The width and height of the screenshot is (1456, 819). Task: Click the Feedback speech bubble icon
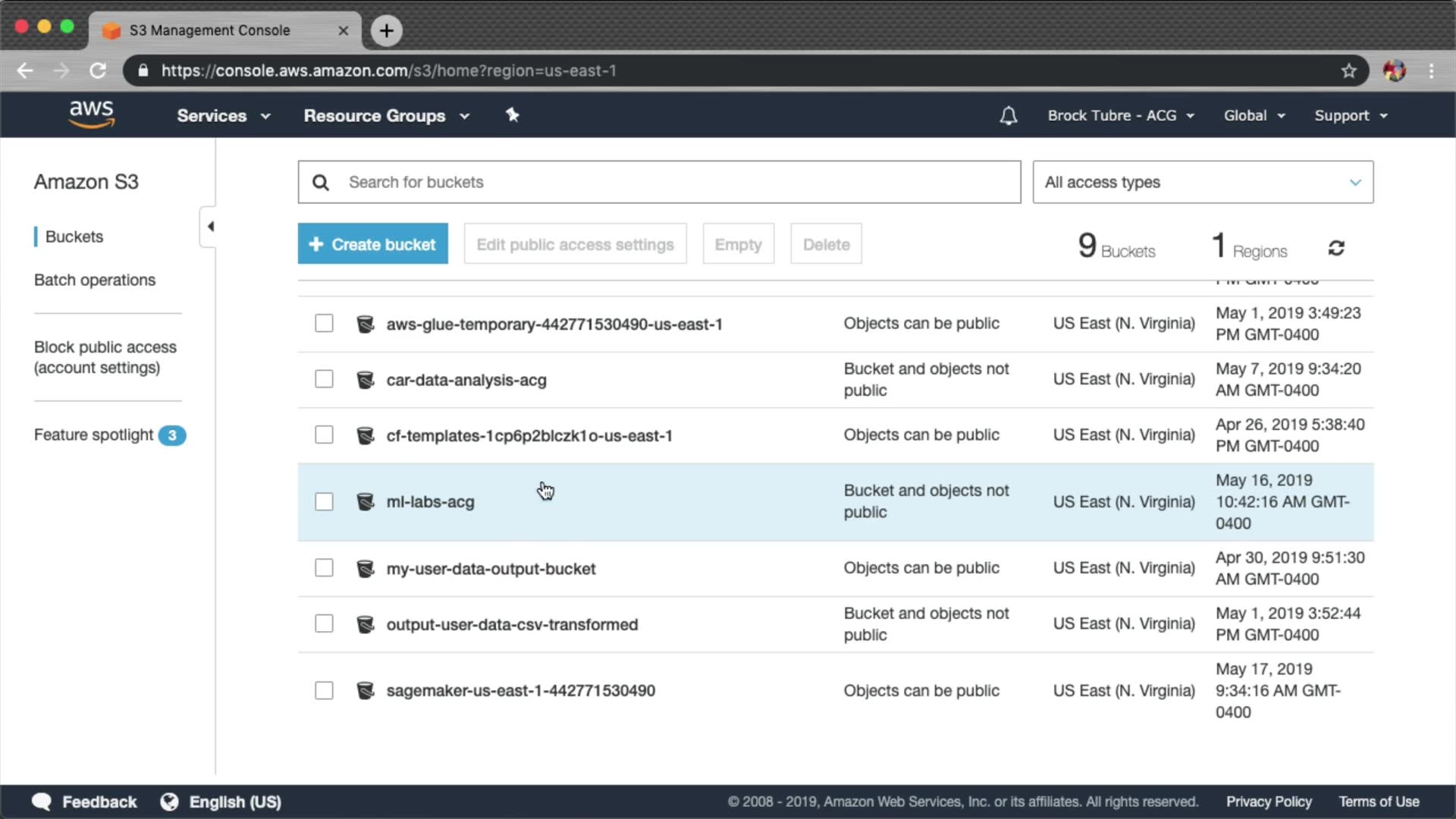click(x=42, y=802)
